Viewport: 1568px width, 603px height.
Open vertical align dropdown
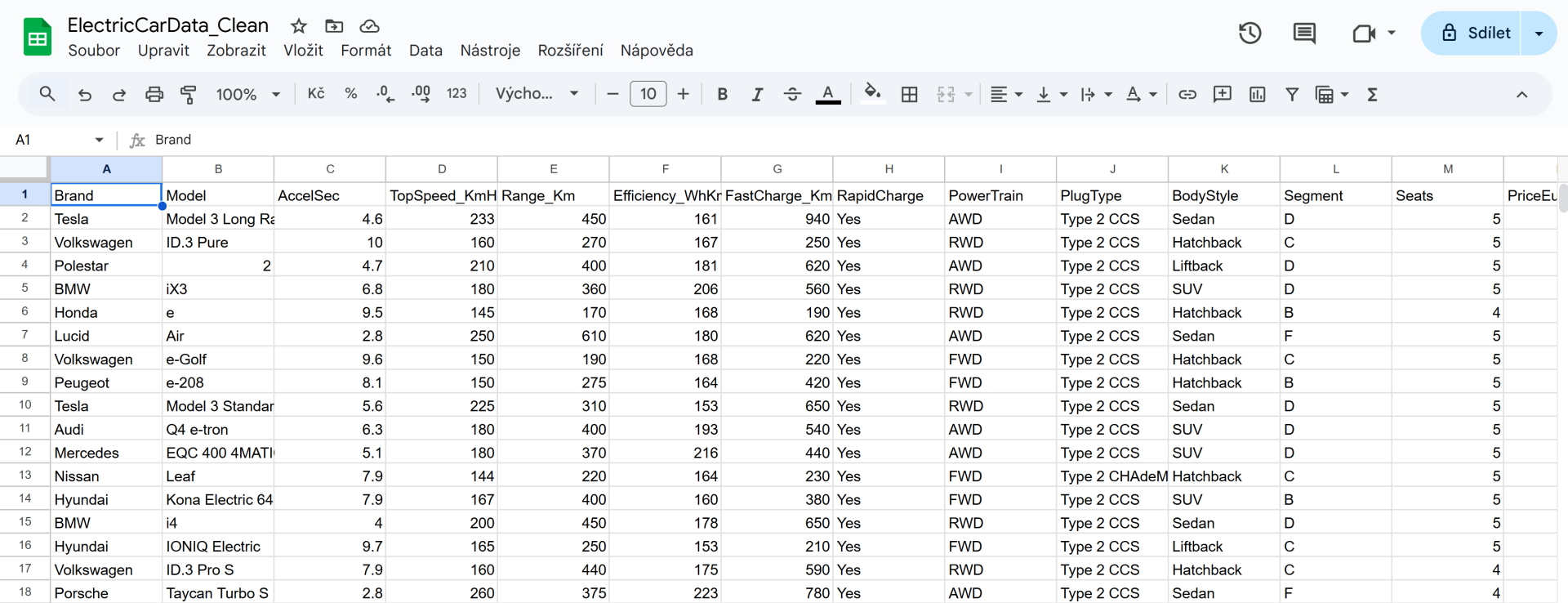[1051, 94]
